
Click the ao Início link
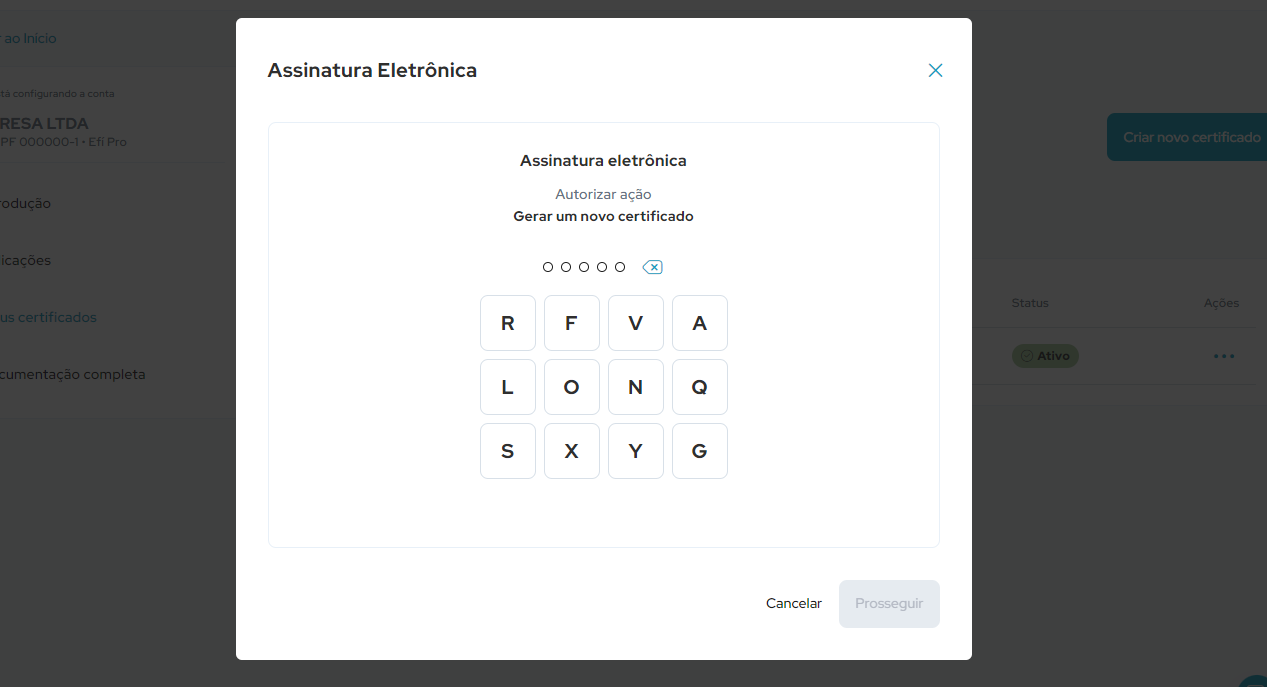click(x=30, y=38)
